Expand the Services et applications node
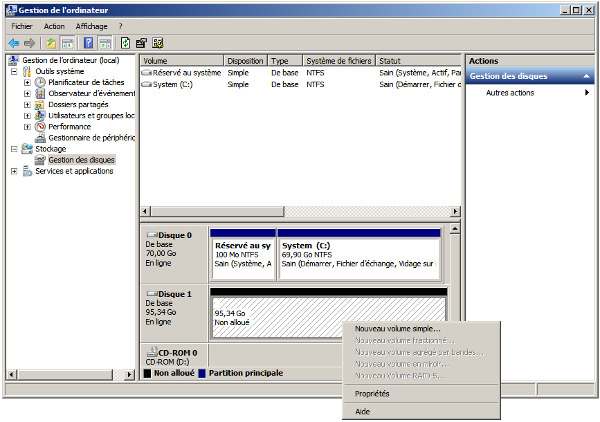 (x=14, y=171)
